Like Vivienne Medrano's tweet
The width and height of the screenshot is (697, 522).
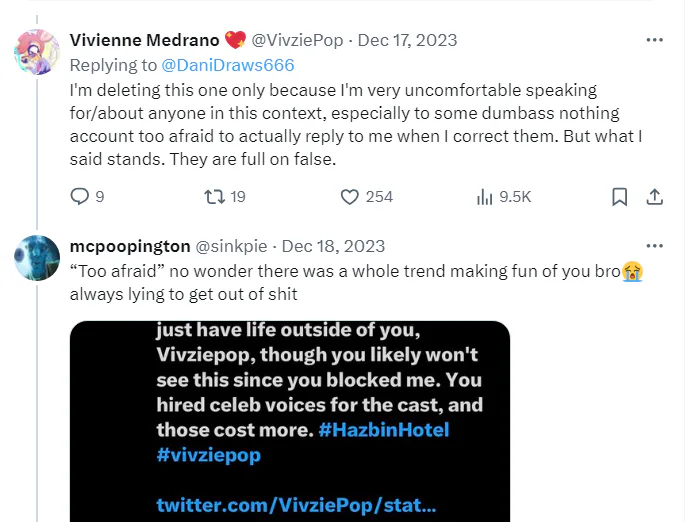(350, 197)
